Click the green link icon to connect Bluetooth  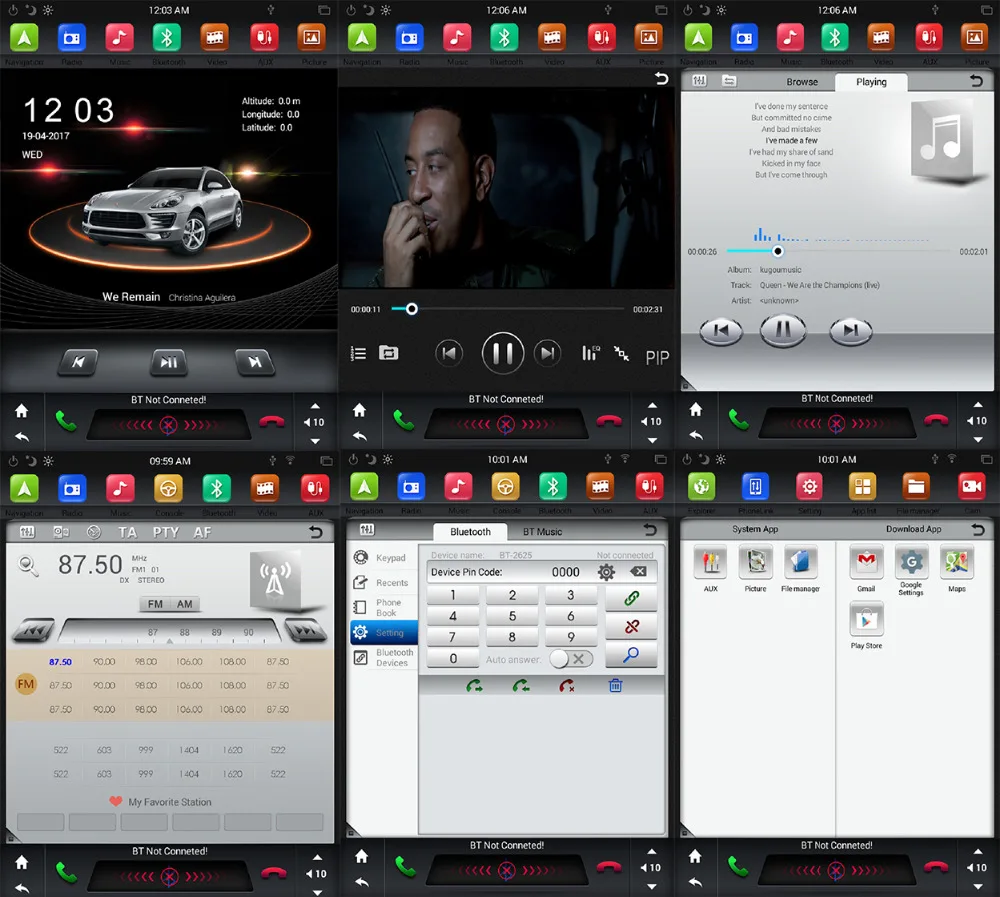pos(631,598)
